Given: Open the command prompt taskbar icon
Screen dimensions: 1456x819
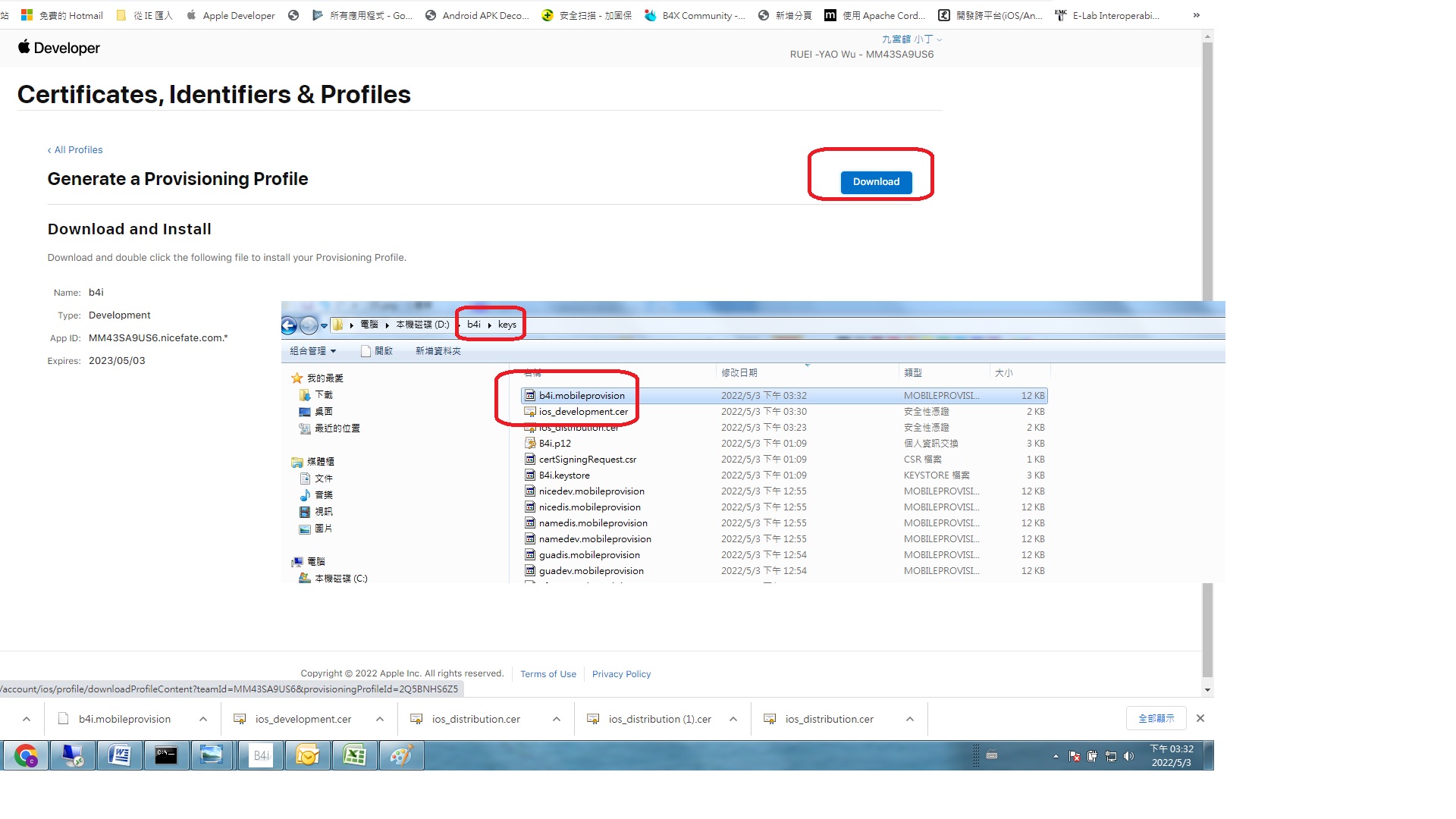Looking at the screenshot, I should tap(166, 756).
